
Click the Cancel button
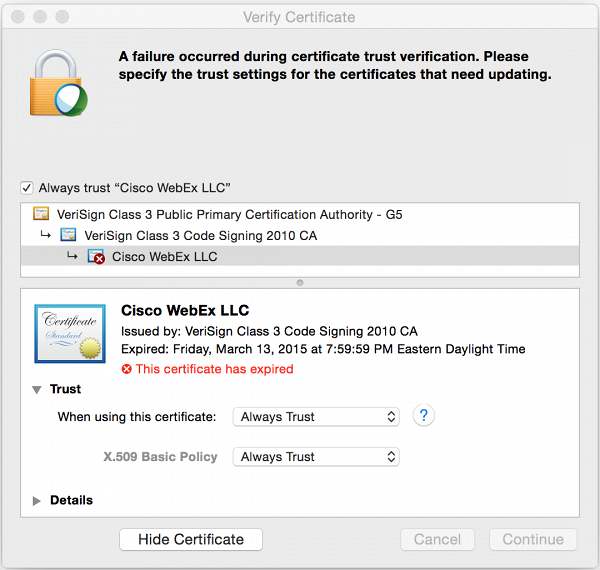[x=437, y=539]
